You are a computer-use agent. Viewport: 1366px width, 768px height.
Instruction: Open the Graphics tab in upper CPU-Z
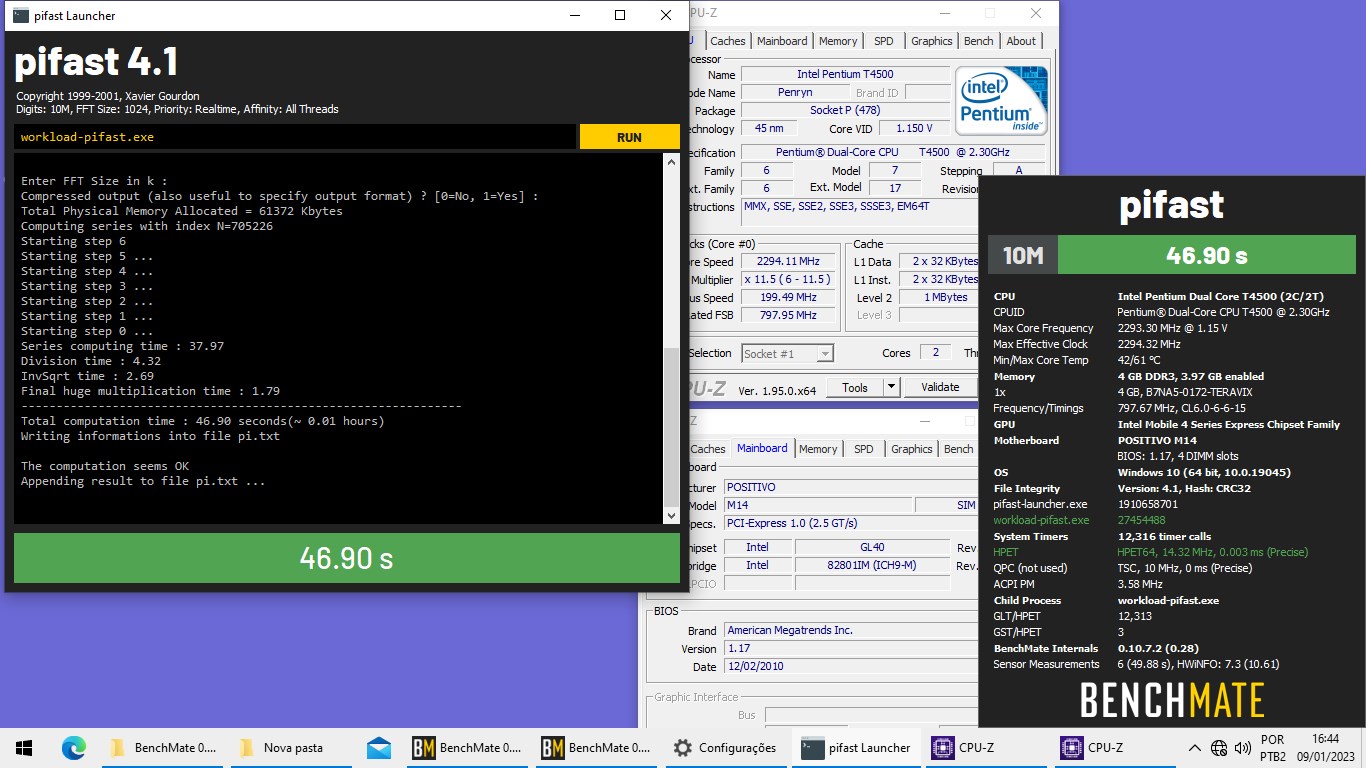931,41
